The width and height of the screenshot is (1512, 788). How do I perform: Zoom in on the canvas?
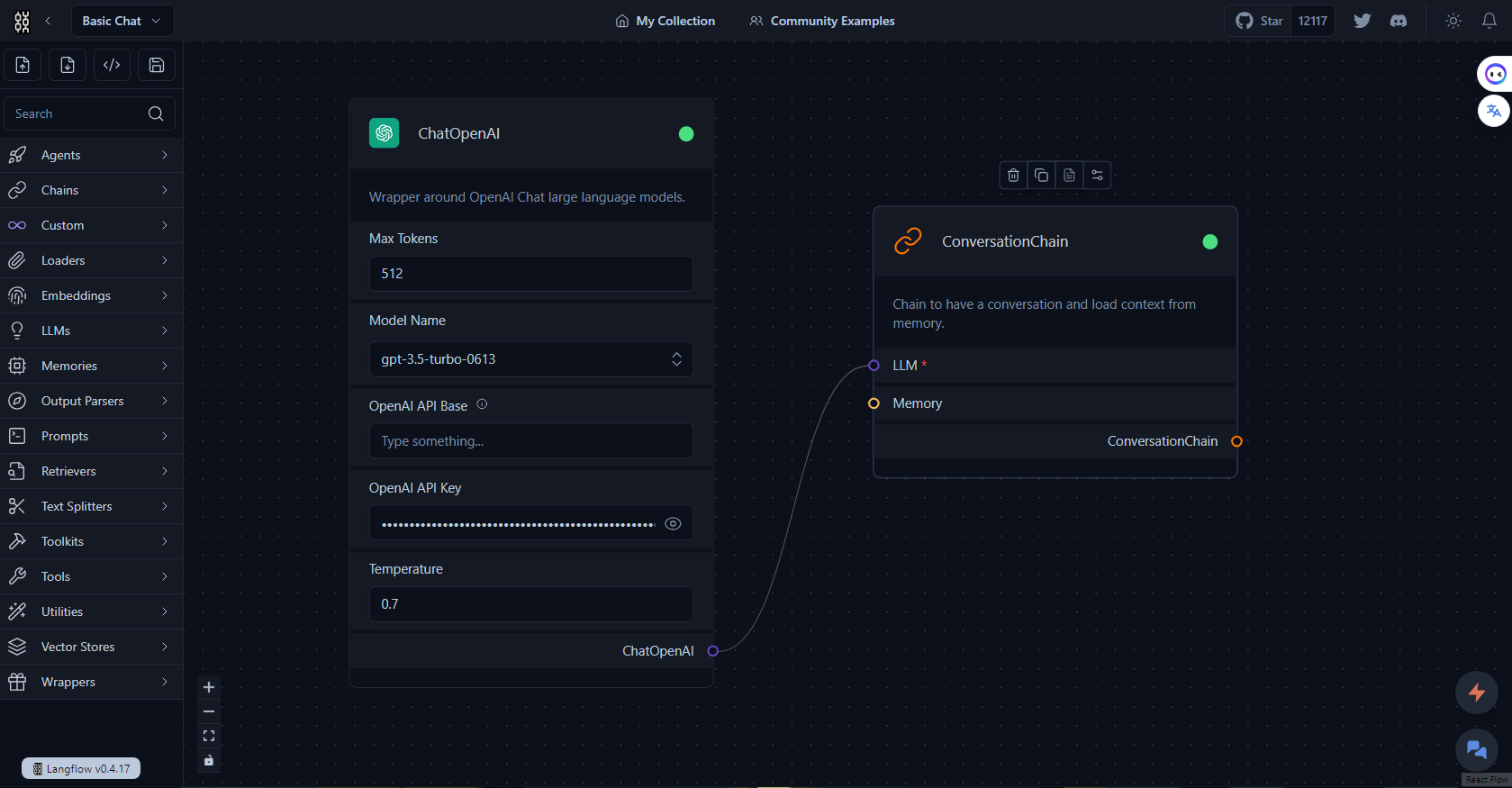coord(209,687)
